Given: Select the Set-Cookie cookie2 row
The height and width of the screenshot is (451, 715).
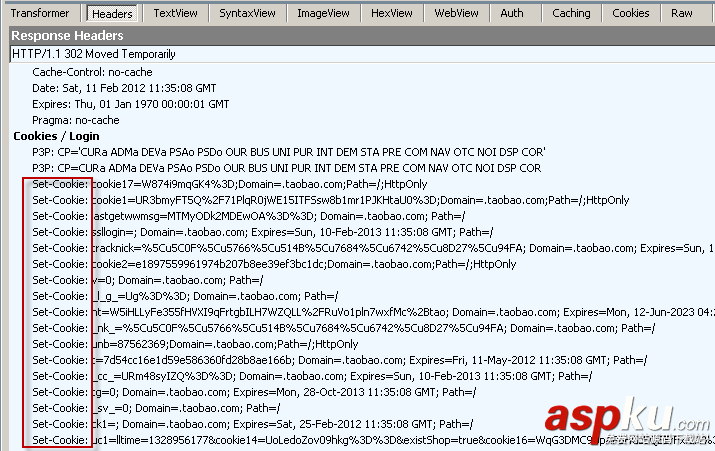Looking at the screenshot, I should point(274,264).
